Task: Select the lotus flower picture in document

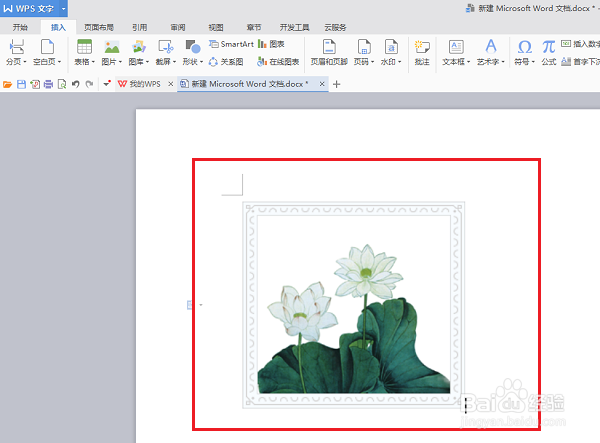Action: click(x=354, y=305)
